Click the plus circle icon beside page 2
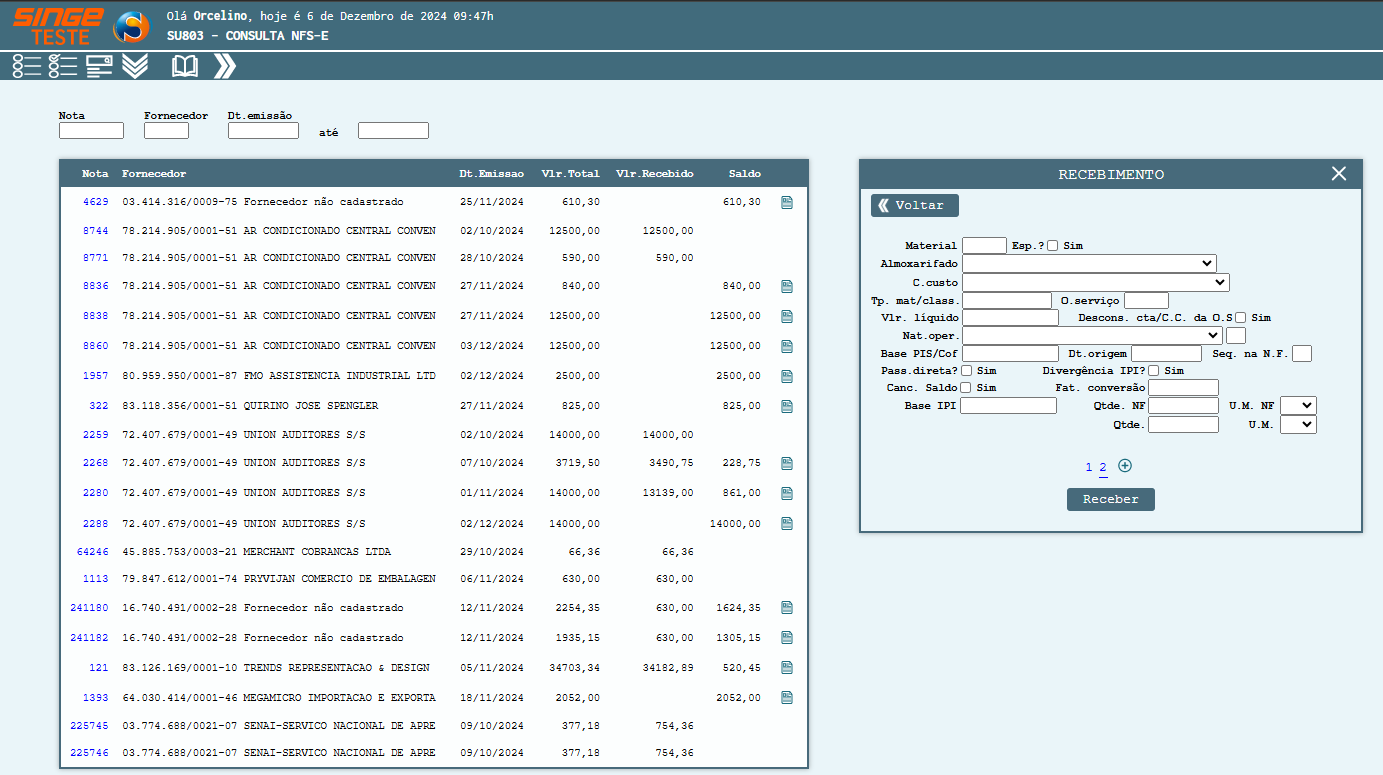This screenshot has height=775, width=1383. (x=1125, y=466)
